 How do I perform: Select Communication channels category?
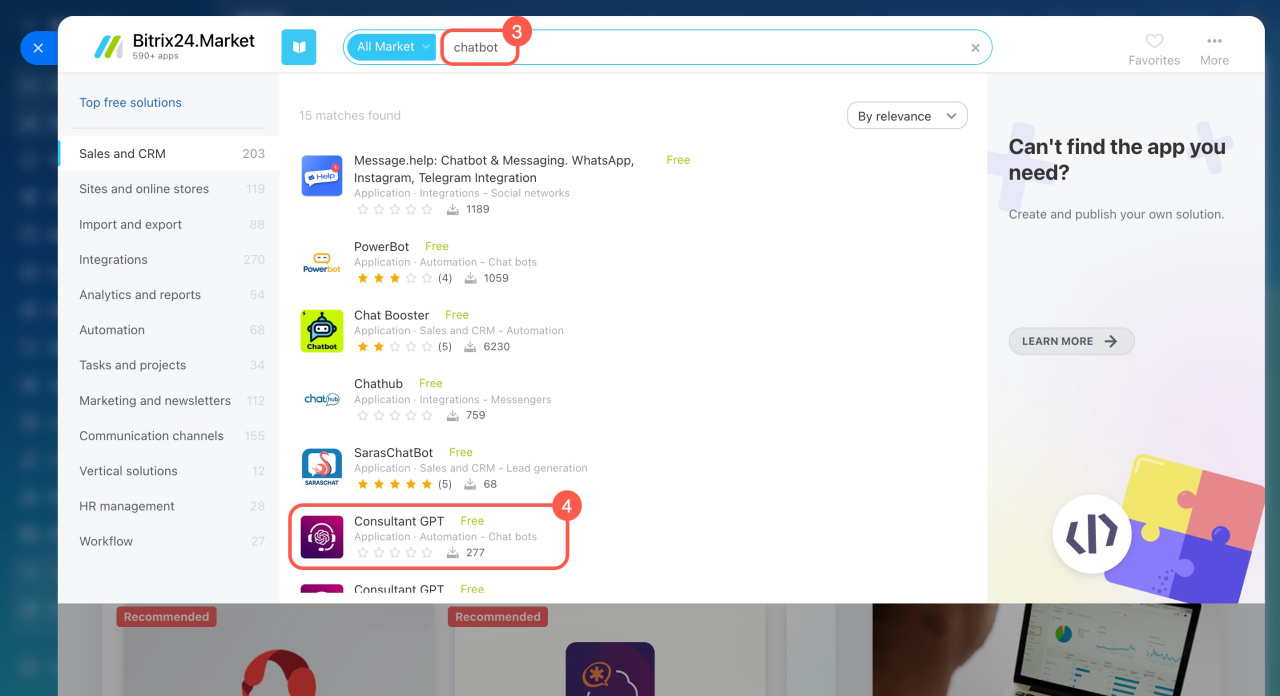(169, 436)
